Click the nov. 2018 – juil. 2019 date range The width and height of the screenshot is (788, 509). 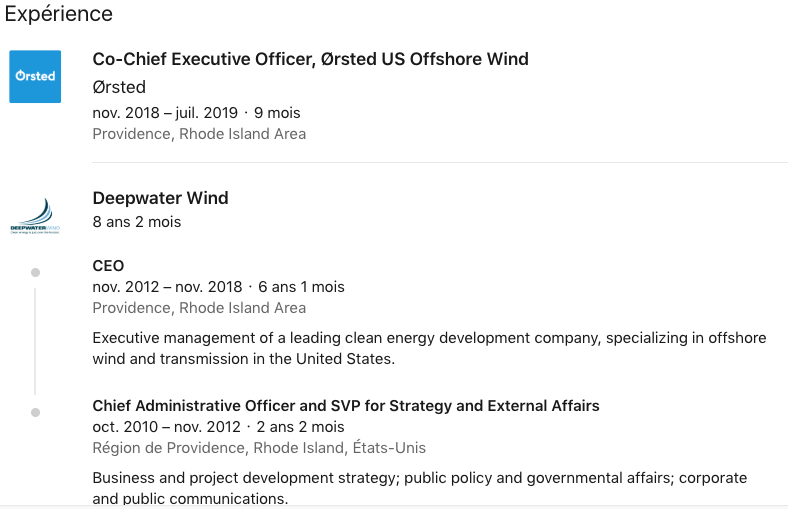(165, 113)
